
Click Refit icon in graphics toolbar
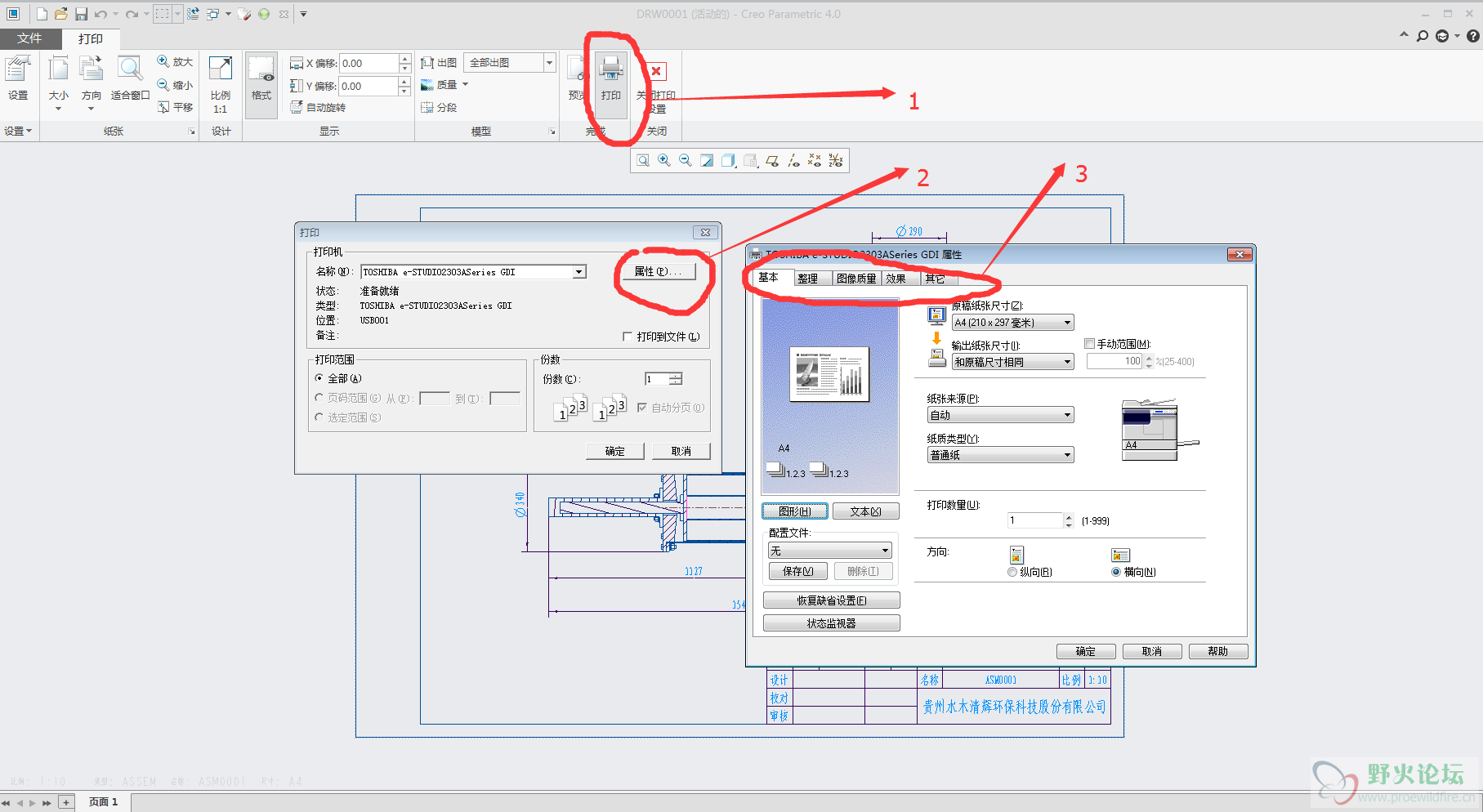[643, 161]
